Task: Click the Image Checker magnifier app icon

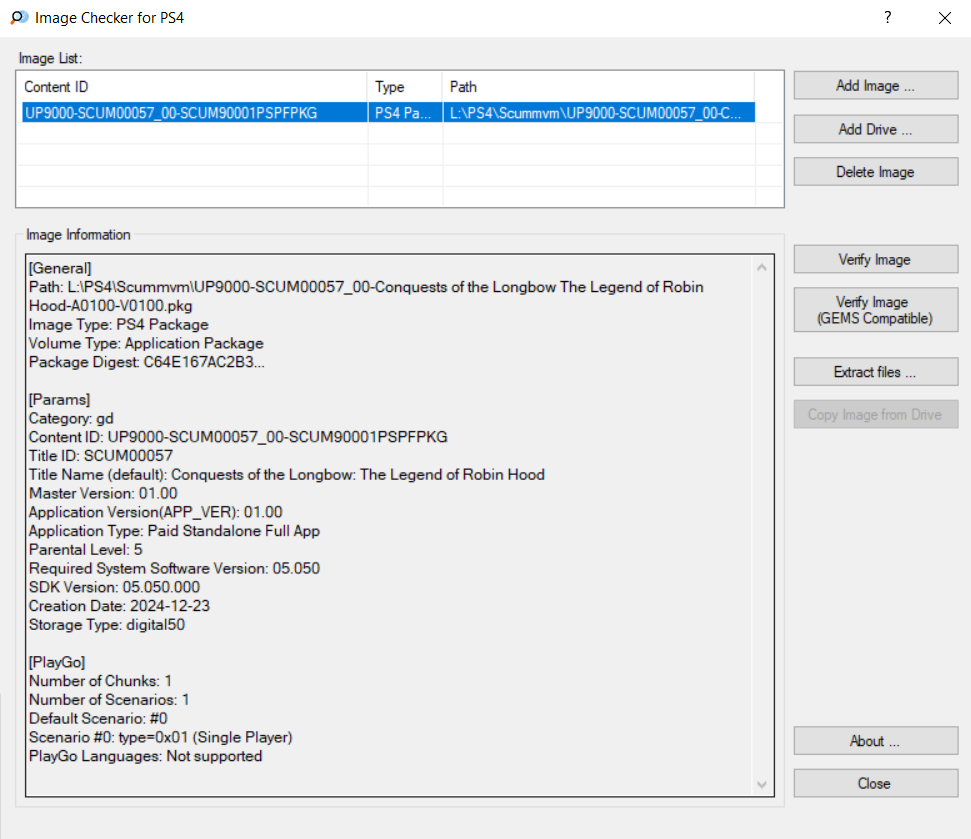Action: 19,17
